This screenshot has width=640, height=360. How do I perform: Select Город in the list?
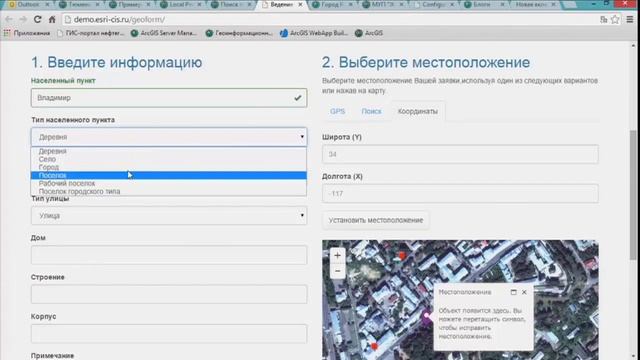coord(169,167)
